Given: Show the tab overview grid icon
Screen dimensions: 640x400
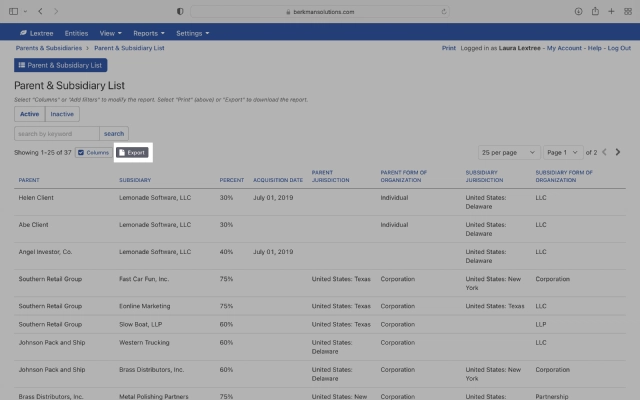Looking at the screenshot, I should [628, 11].
